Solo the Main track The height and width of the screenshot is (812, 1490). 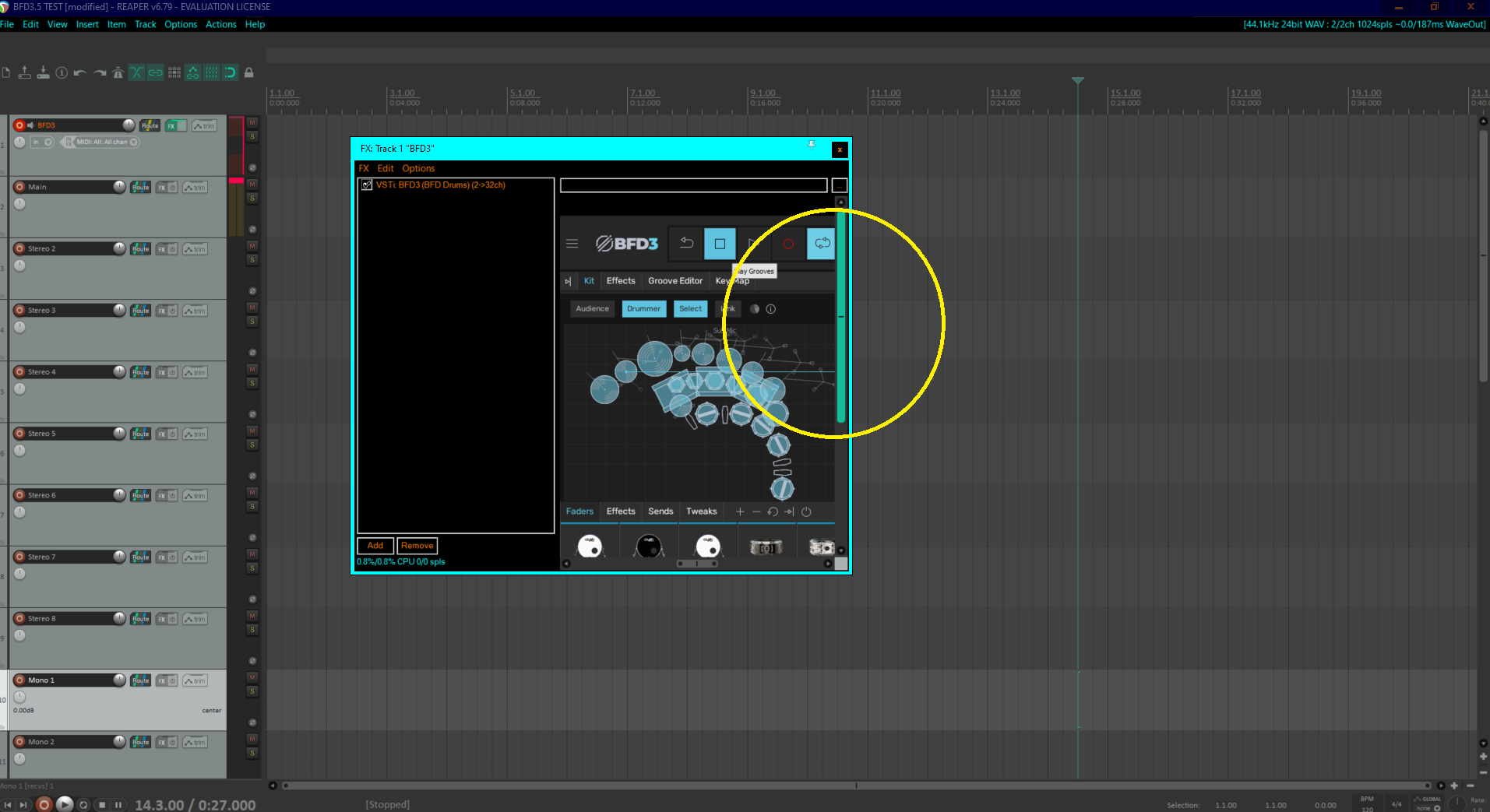pos(252,199)
